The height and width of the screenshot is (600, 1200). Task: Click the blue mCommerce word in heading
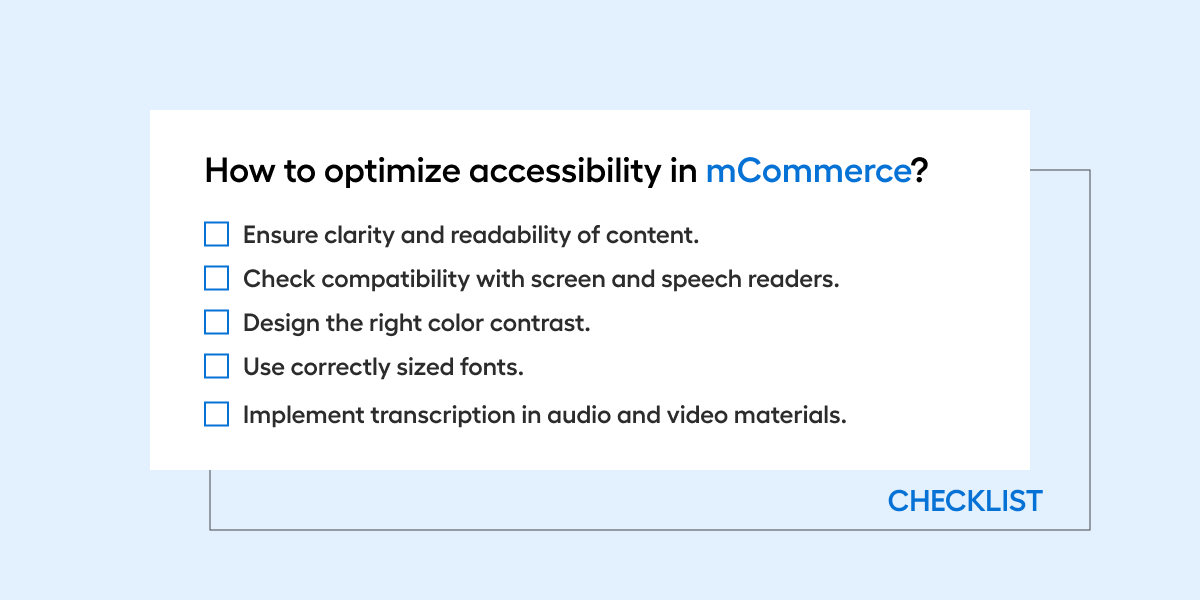coord(808,171)
